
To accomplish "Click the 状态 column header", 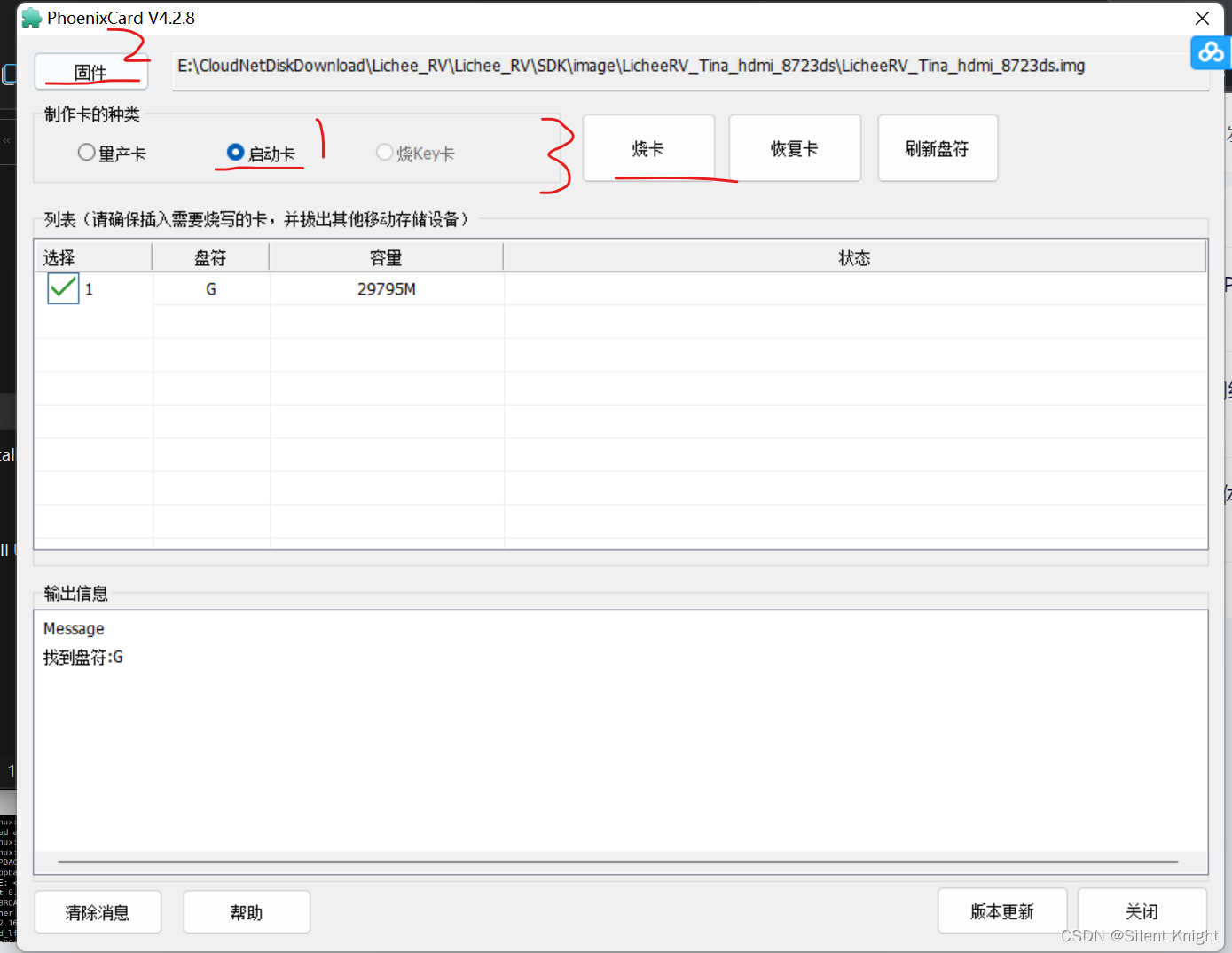I will 855,257.
